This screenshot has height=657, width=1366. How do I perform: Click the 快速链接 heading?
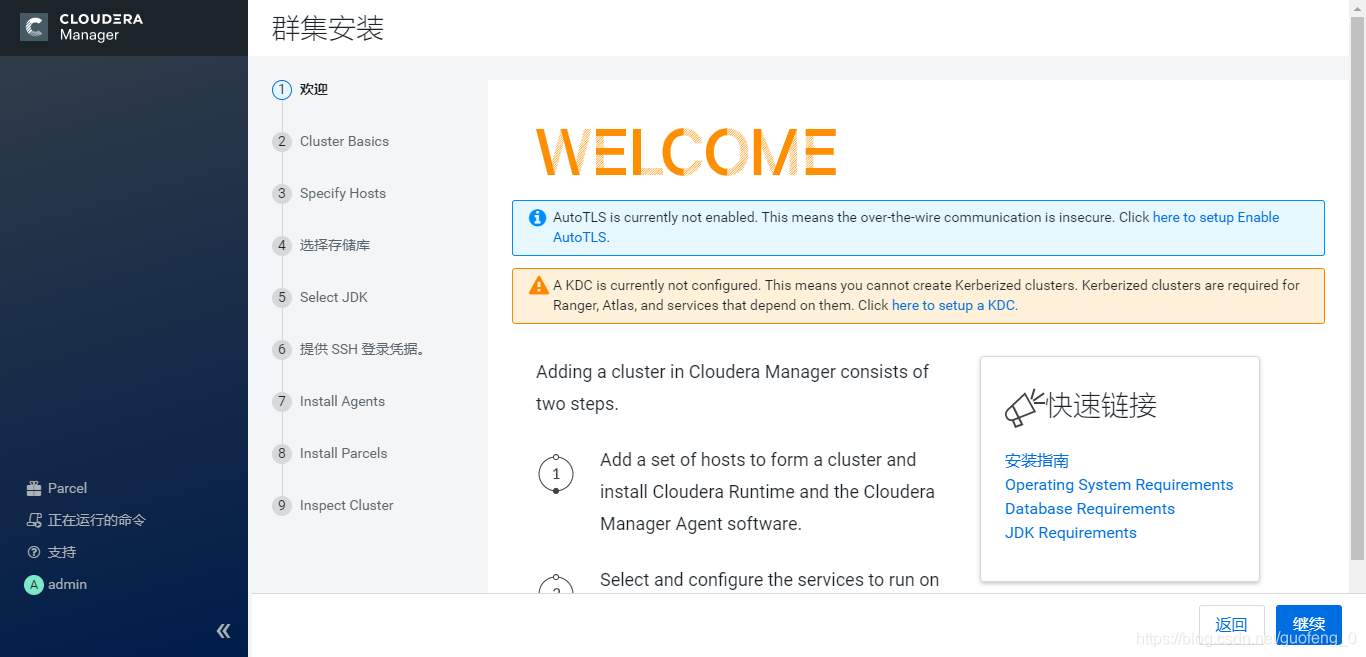[1102, 405]
